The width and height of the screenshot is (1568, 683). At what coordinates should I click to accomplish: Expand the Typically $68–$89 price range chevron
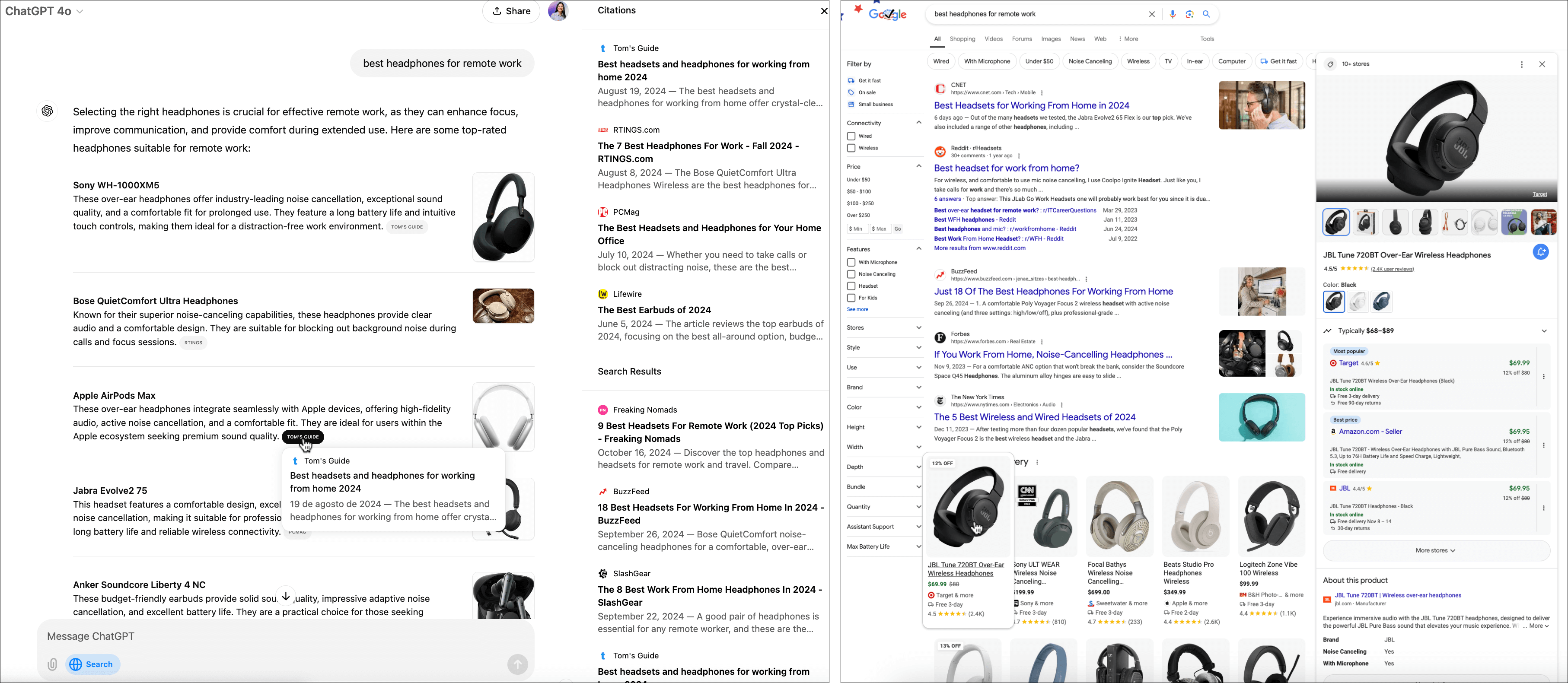(x=1544, y=331)
